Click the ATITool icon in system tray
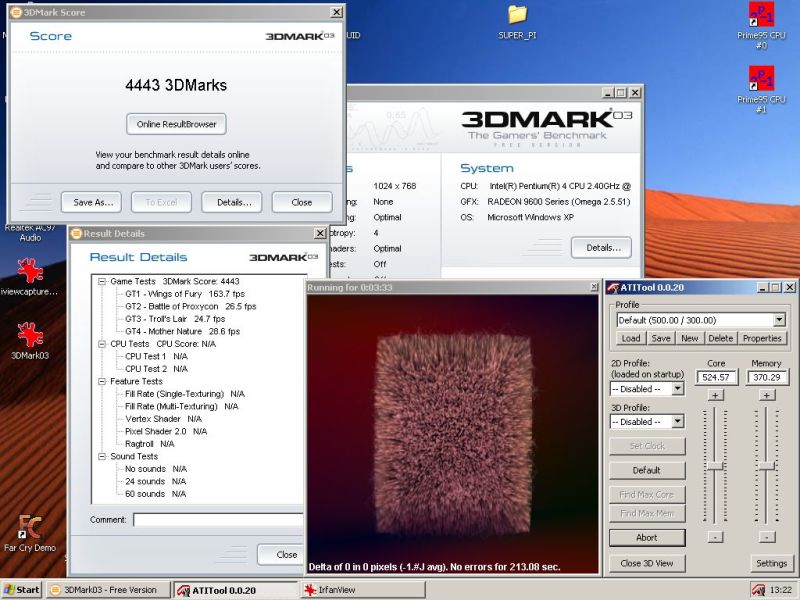The width and height of the screenshot is (800, 600). pyautogui.click(x=759, y=590)
